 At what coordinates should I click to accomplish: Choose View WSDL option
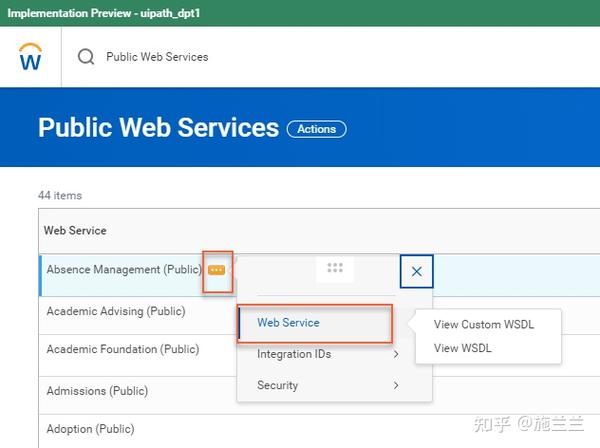click(462, 348)
